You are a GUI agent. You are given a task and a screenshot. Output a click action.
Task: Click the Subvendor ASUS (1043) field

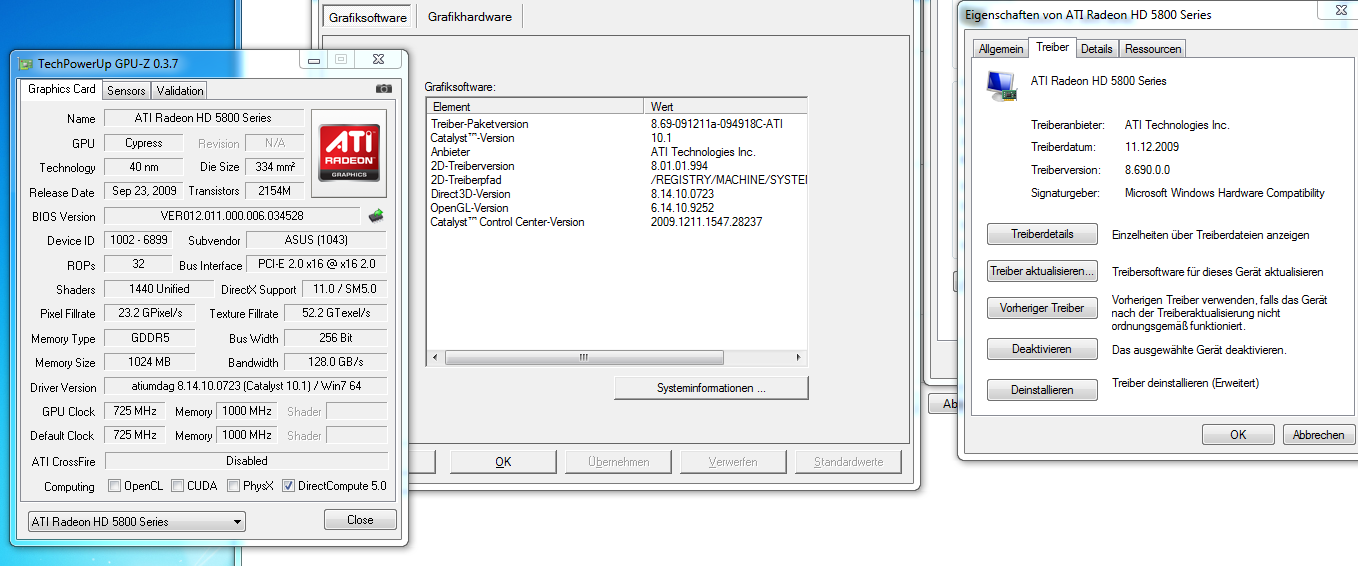tap(315, 240)
